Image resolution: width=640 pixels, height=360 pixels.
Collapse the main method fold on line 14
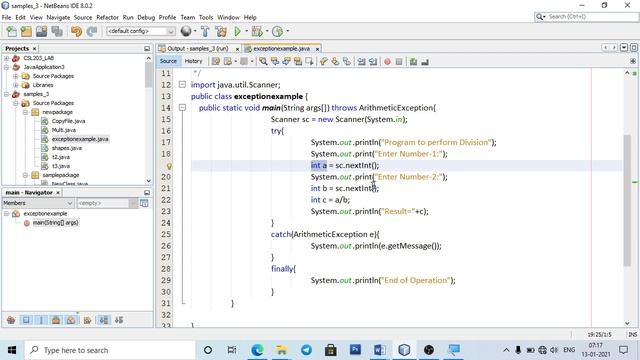point(182,108)
